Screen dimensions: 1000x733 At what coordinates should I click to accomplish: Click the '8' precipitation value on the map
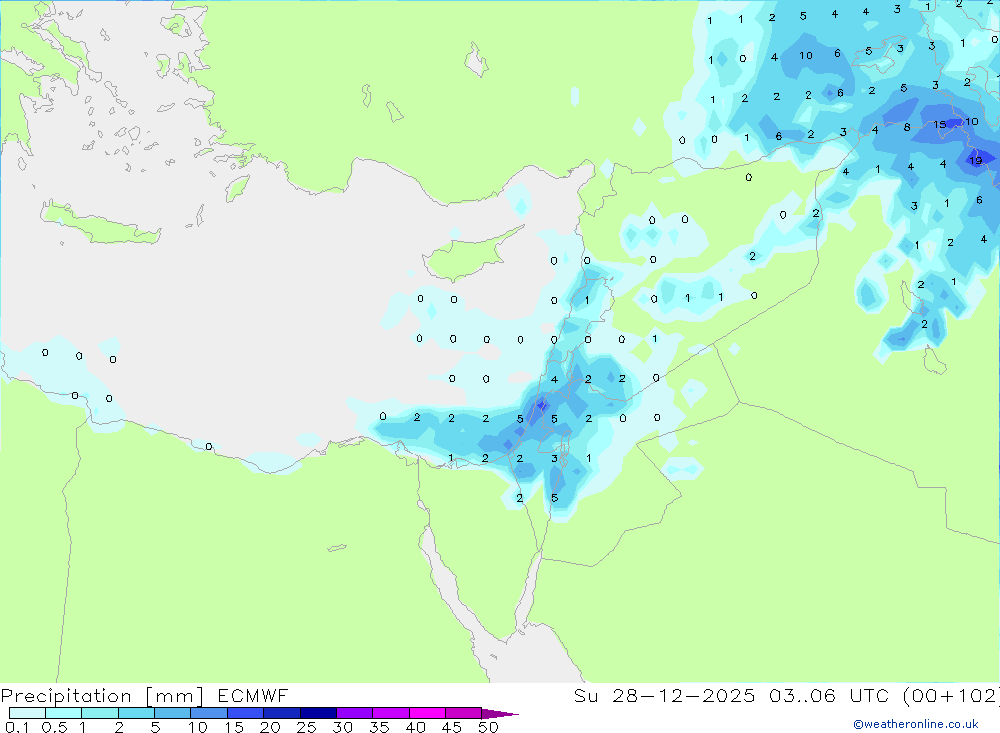coord(907,128)
